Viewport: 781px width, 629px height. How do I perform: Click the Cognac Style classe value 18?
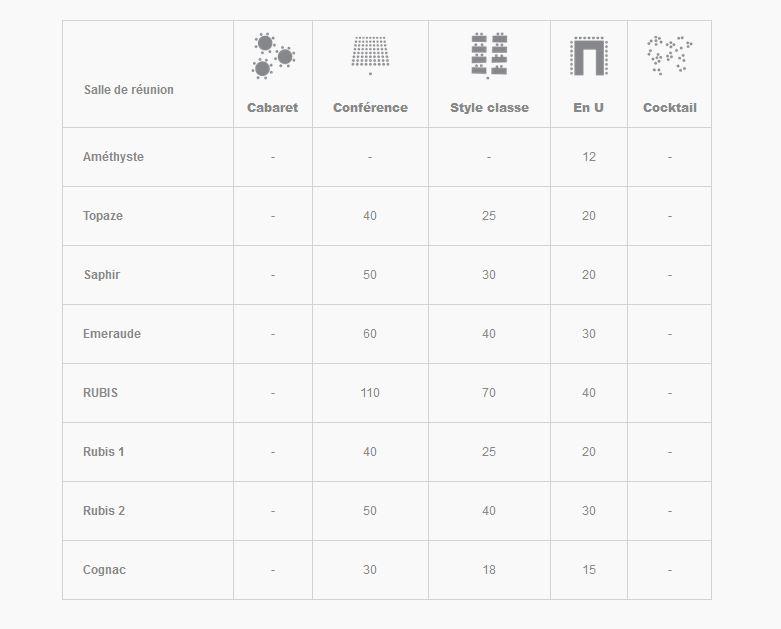pyautogui.click(x=489, y=570)
